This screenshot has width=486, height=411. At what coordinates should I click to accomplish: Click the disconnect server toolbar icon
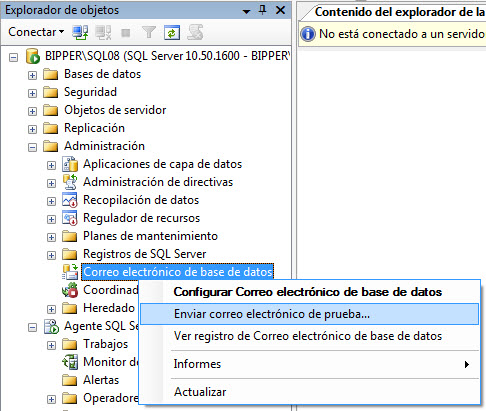click(x=103, y=32)
